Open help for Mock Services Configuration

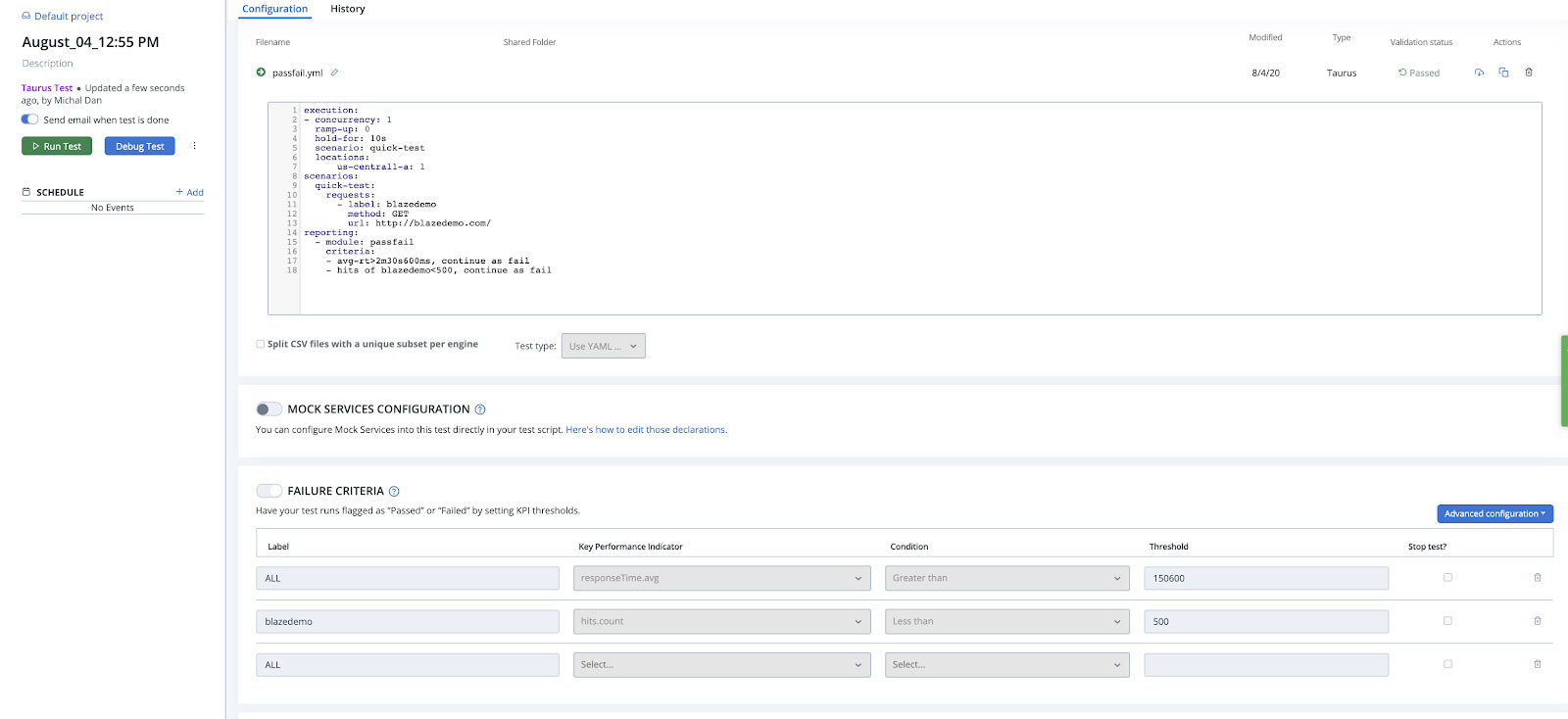[480, 409]
